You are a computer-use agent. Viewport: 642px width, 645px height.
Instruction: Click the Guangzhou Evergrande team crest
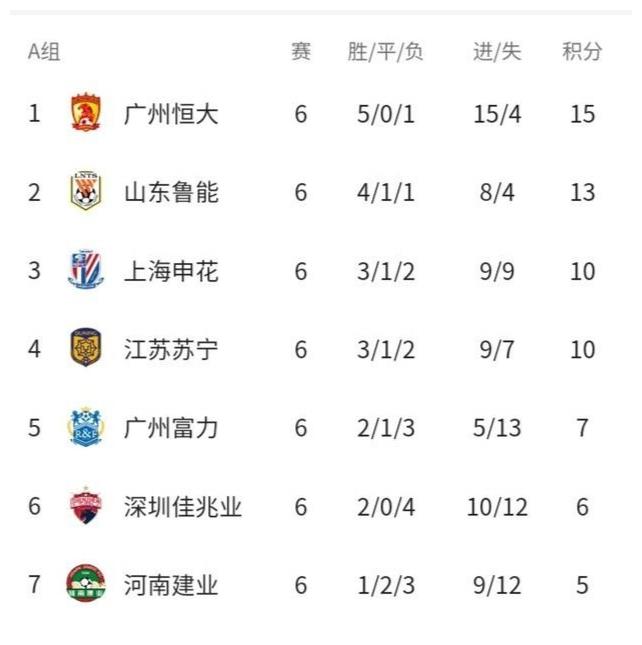[86, 113]
